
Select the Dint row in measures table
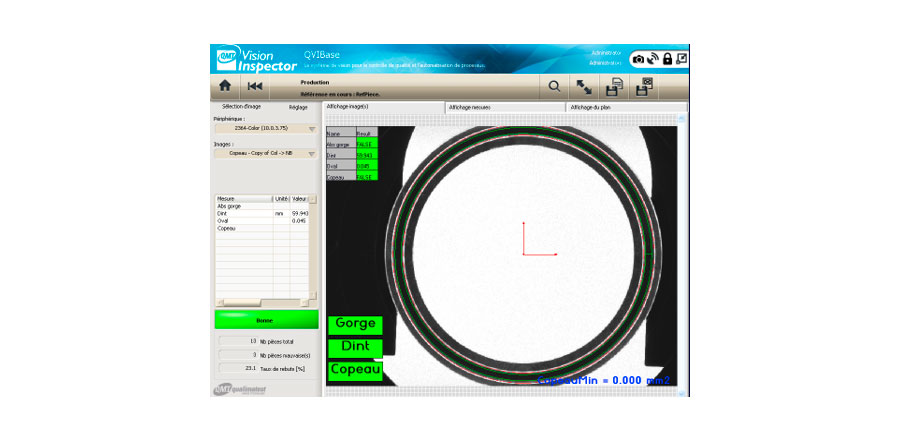(244, 213)
